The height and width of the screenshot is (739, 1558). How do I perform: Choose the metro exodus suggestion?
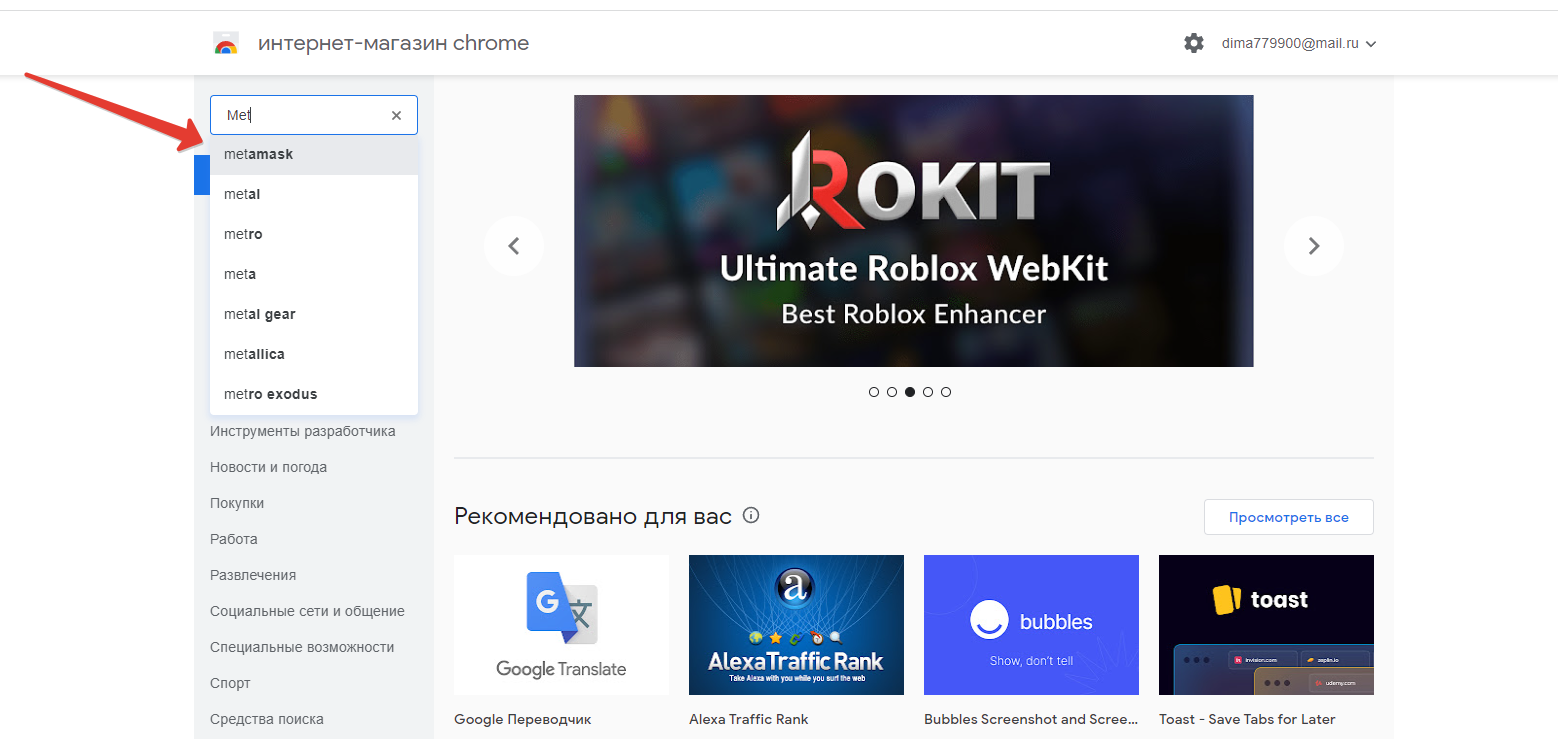pyautogui.click(x=314, y=395)
